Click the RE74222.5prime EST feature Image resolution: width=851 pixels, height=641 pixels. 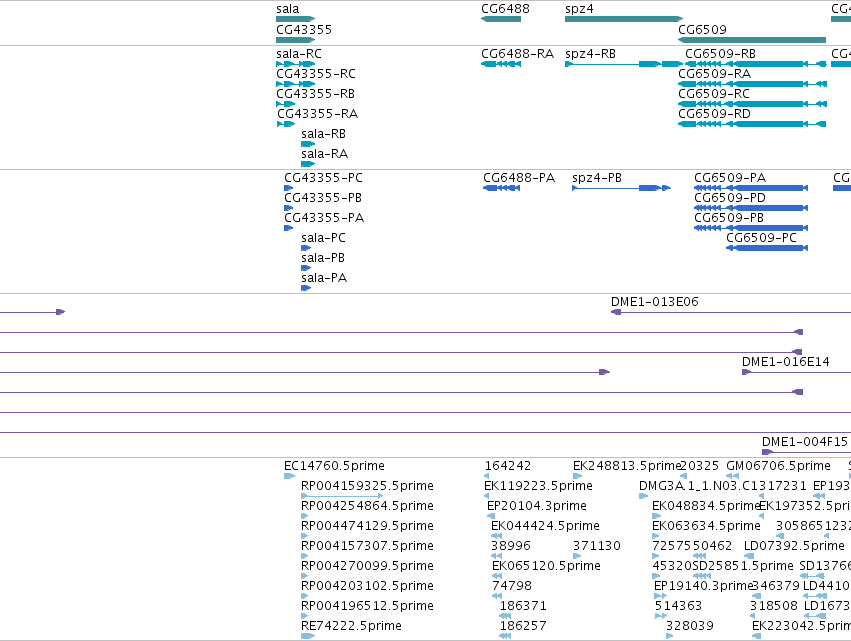[308, 636]
